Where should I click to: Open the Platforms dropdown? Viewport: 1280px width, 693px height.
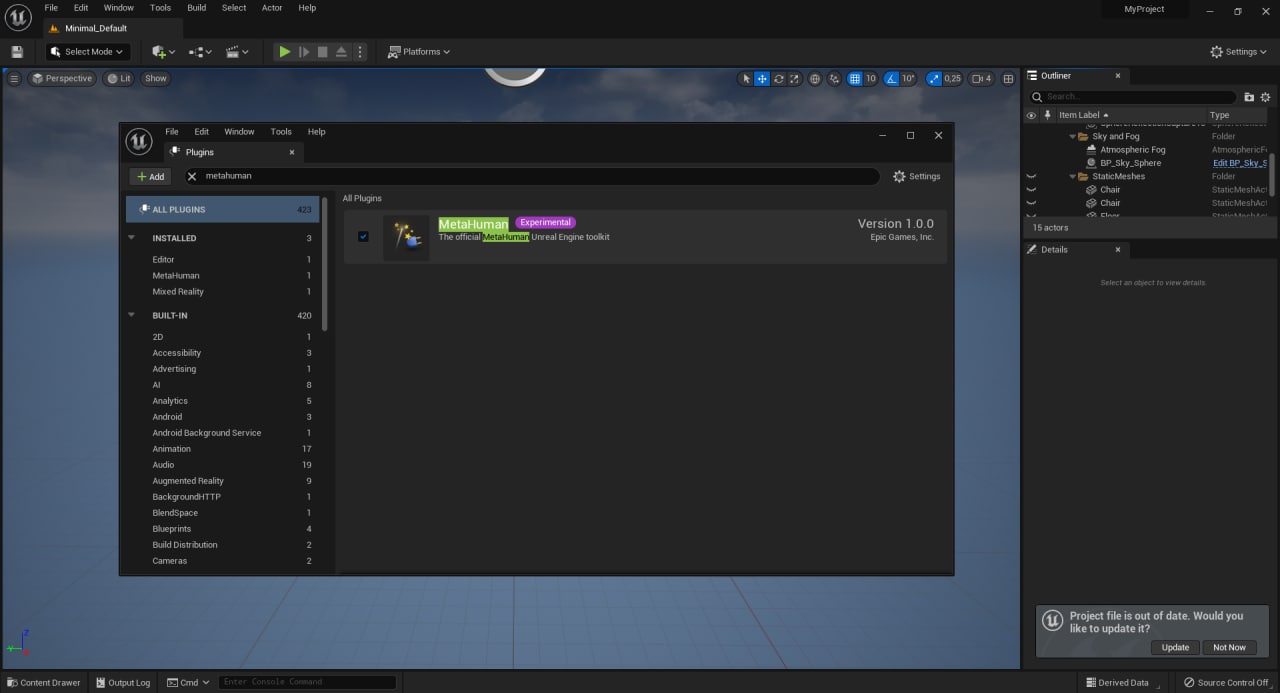pos(419,52)
